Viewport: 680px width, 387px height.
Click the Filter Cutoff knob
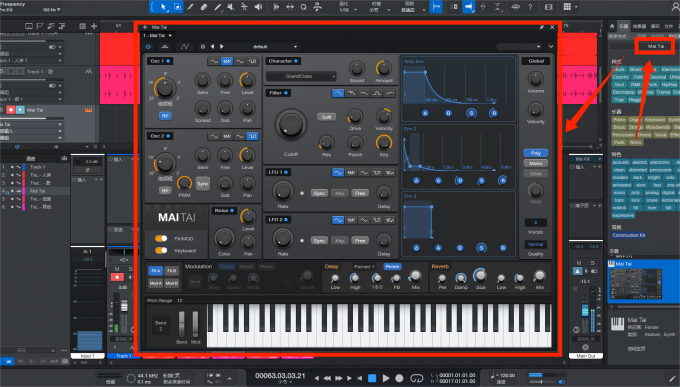click(291, 125)
